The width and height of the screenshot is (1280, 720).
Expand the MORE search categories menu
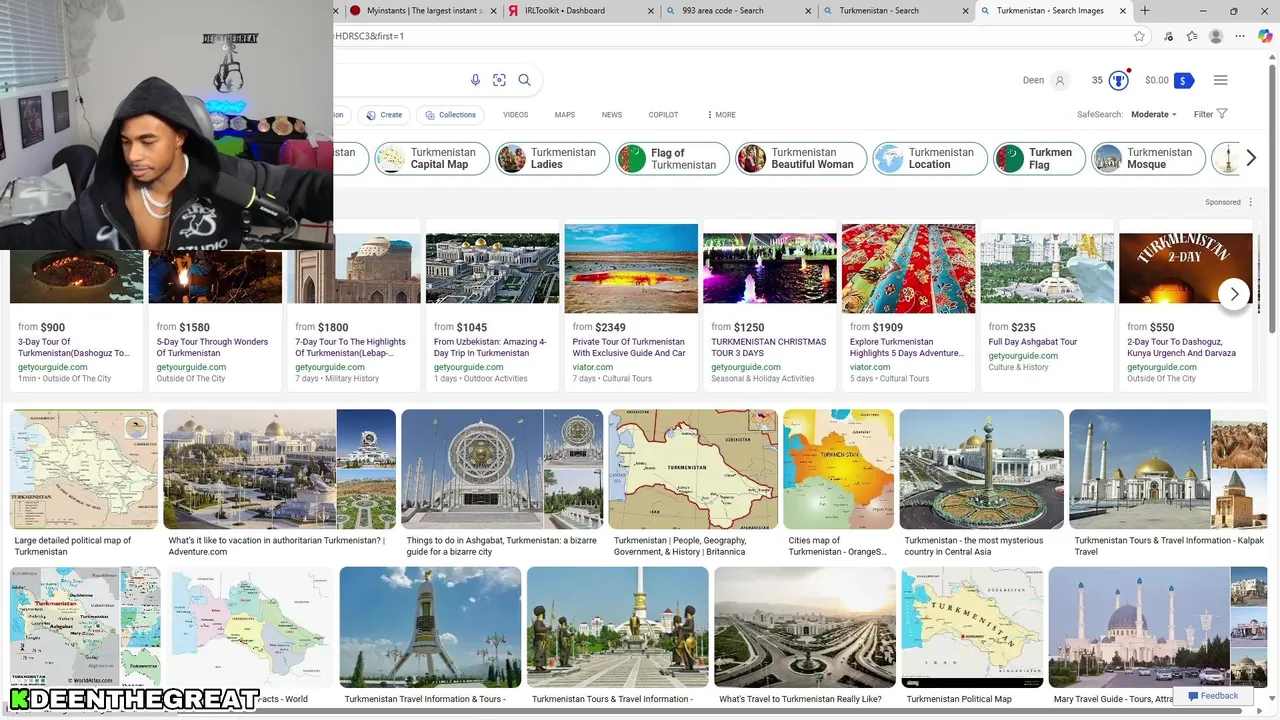(x=721, y=115)
